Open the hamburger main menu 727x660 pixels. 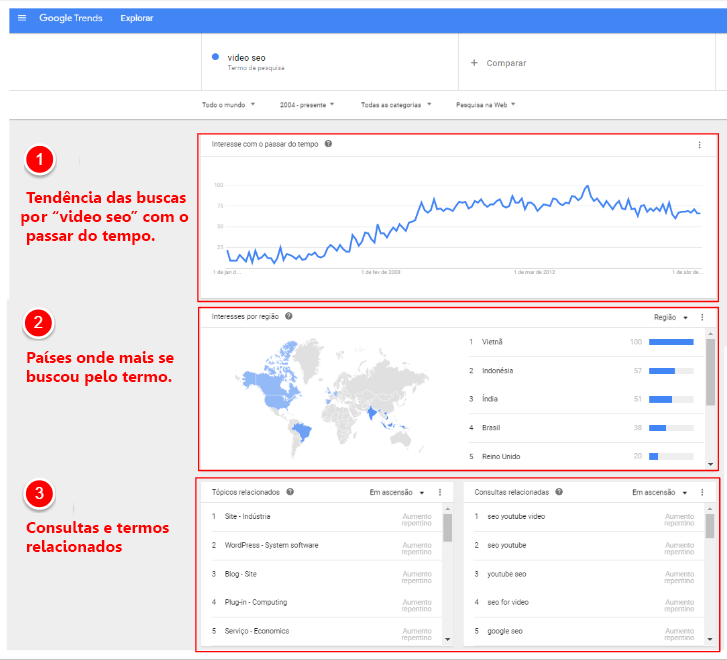point(22,18)
